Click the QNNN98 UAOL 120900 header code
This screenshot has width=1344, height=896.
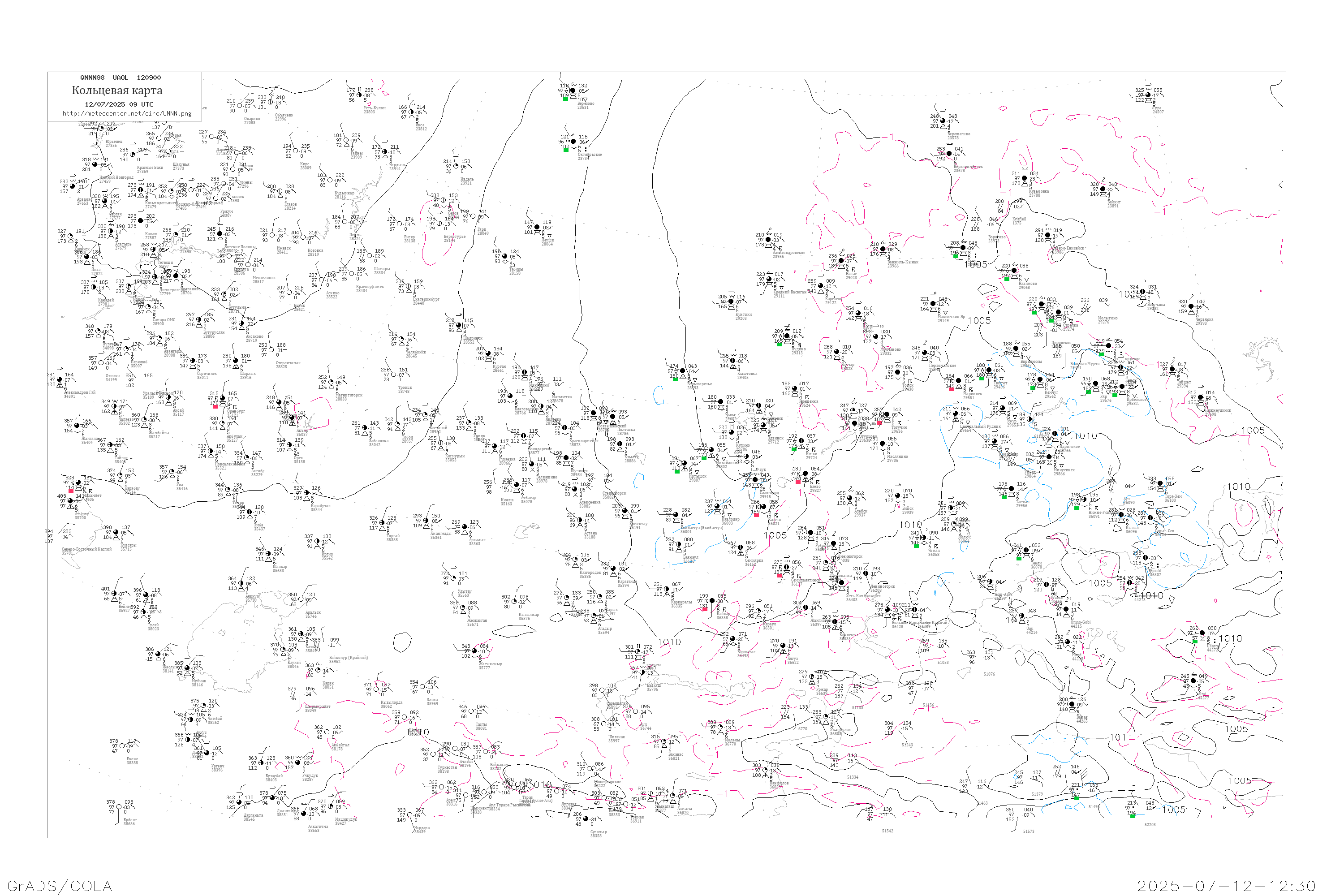click(121, 78)
